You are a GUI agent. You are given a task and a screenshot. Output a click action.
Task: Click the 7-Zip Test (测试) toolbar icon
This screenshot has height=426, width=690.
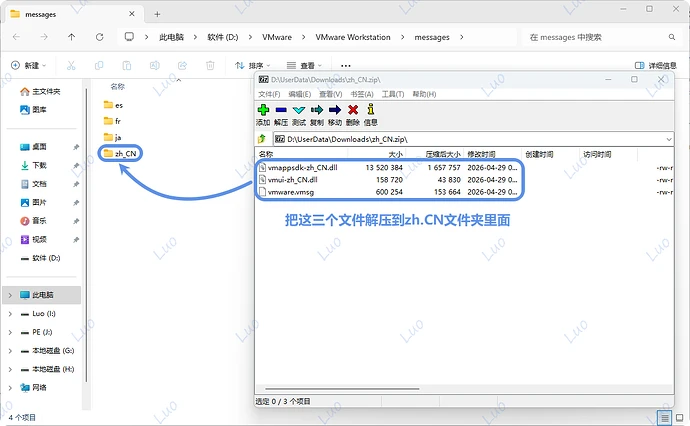tap(299, 110)
